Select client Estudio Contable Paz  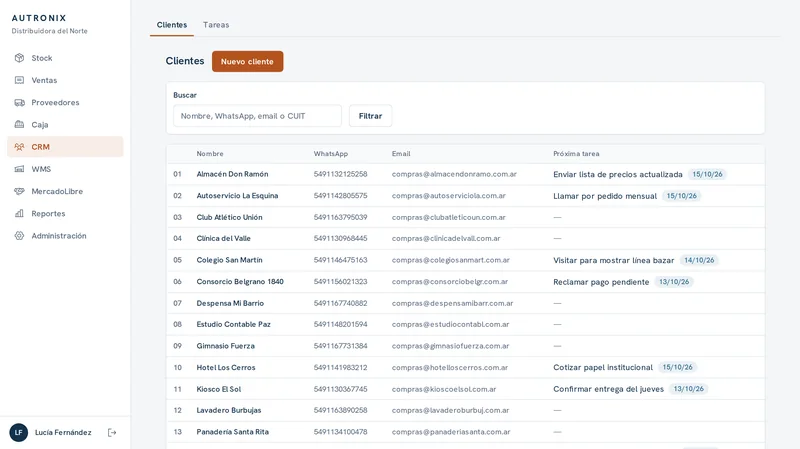[x=234, y=325]
